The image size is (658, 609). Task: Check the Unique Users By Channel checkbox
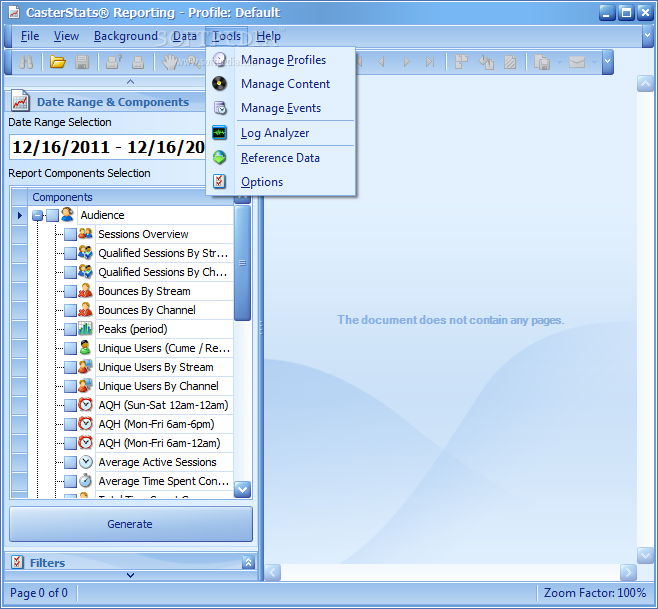pos(70,386)
